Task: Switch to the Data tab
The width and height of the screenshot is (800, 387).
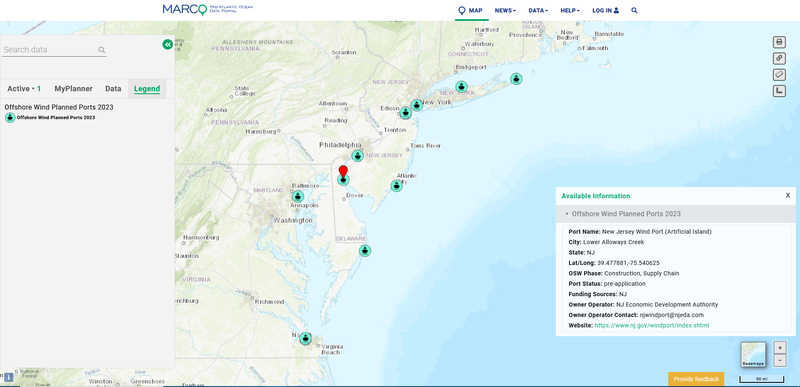Action: tap(113, 89)
